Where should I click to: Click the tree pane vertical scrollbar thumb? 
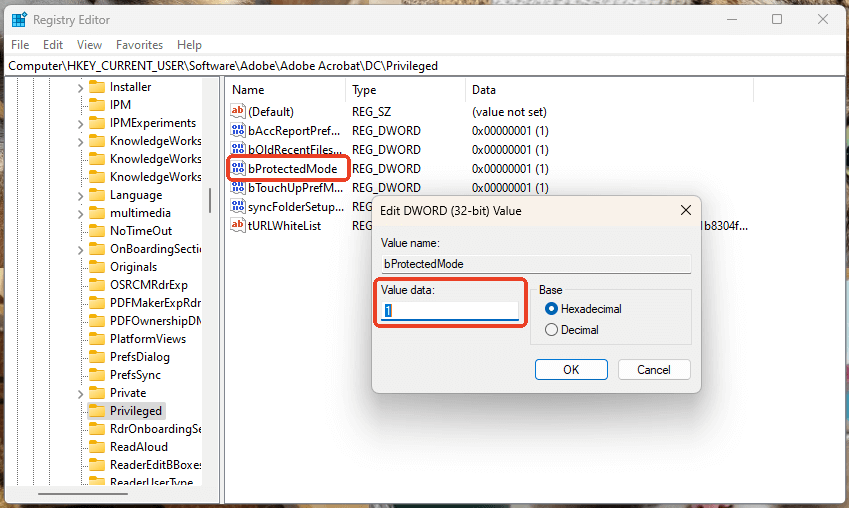click(x=210, y=200)
